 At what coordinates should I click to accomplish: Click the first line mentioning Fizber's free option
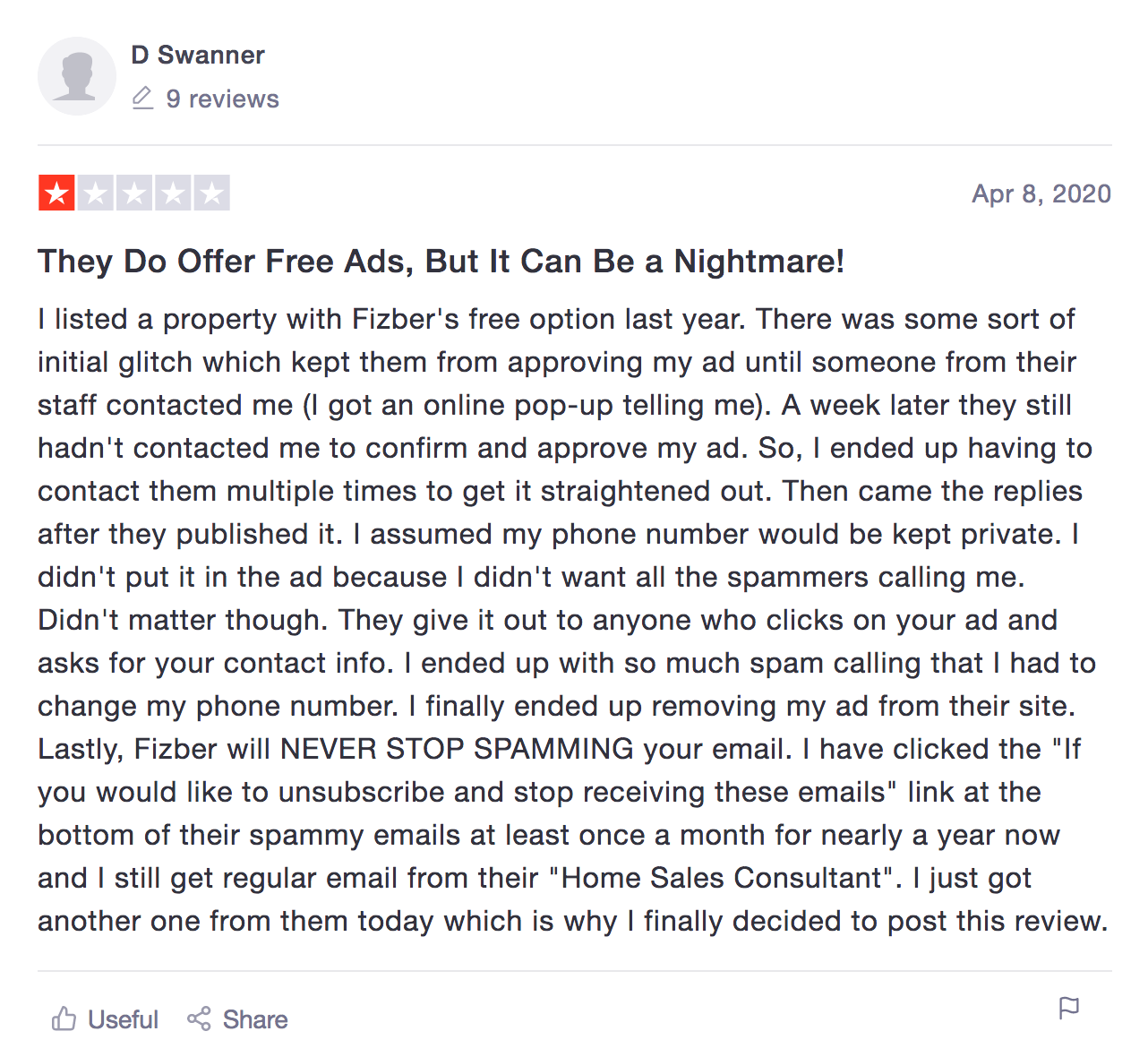point(556,319)
